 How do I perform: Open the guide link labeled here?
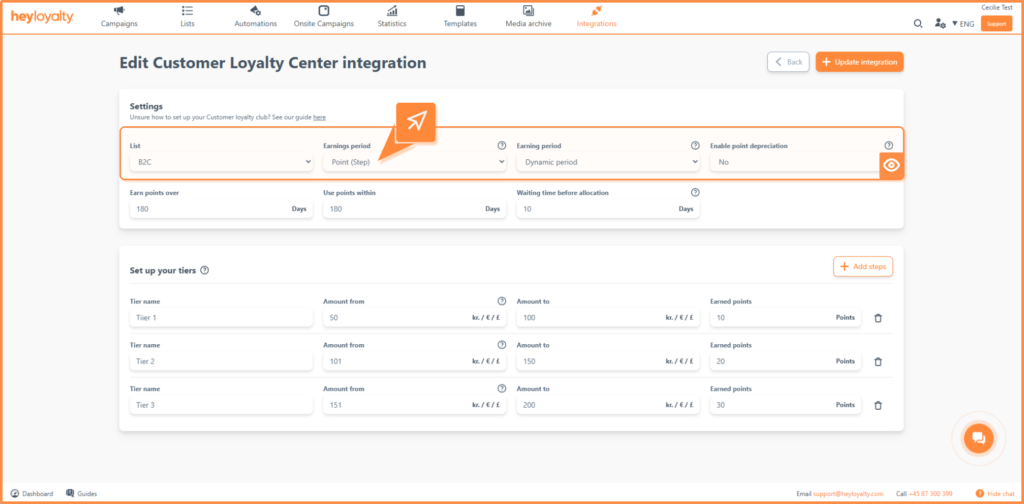coord(319,118)
